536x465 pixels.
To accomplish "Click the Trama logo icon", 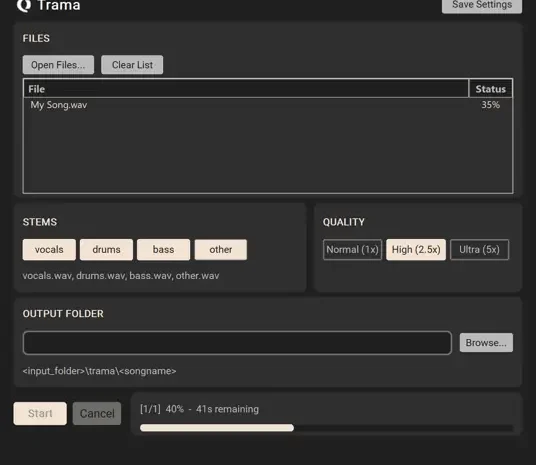I will click(24, 5).
